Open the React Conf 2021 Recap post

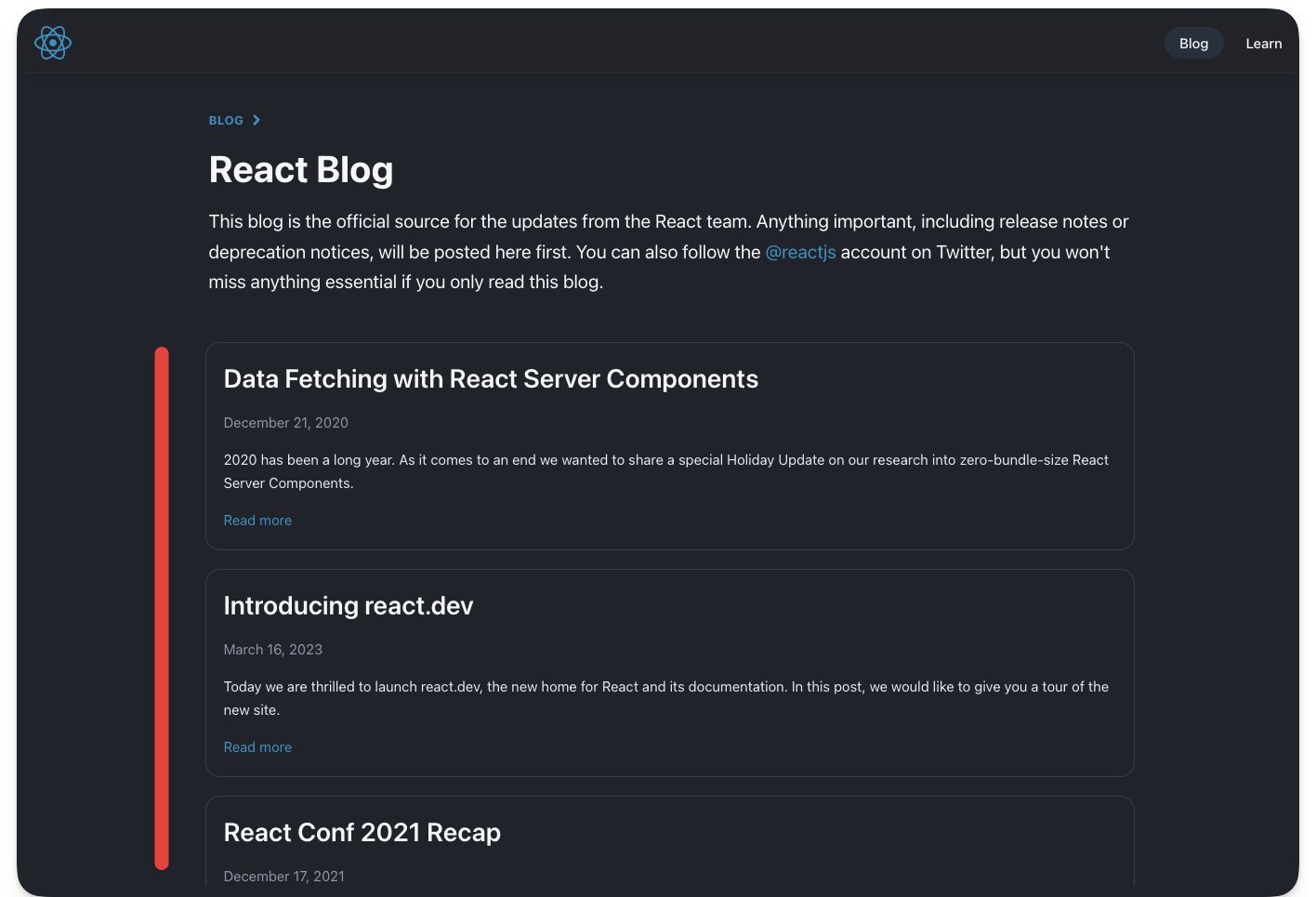click(362, 832)
